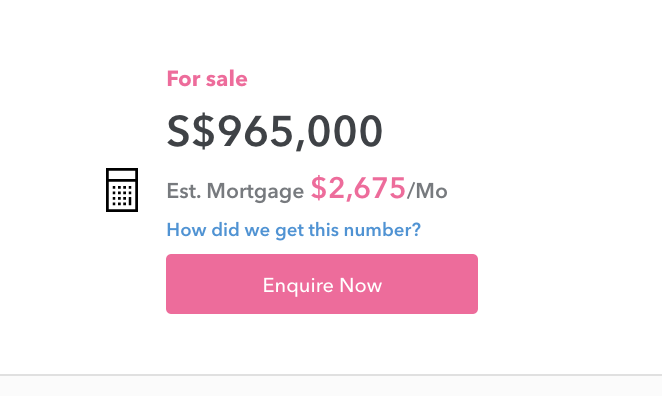Click the word sale in the pink label
Viewport: 662px width, 396px height.
point(227,79)
